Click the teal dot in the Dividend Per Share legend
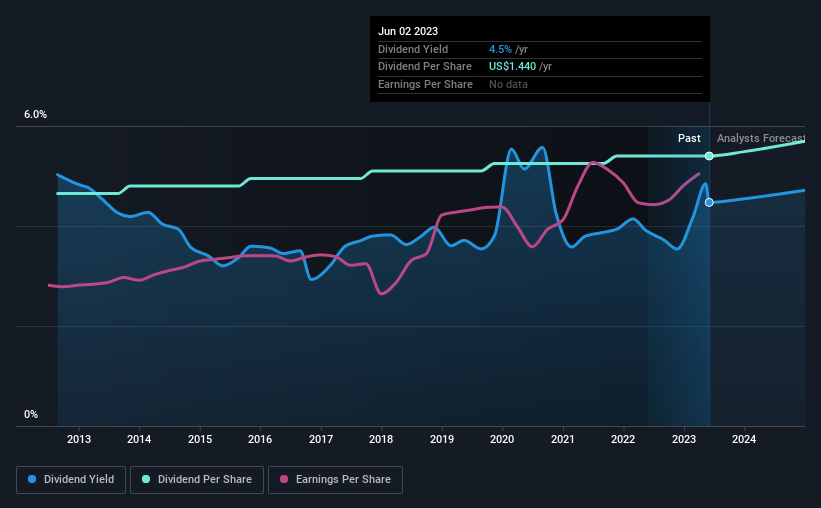Image resolution: width=821 pixels, height=508 pixels. (x=146, y=480)
